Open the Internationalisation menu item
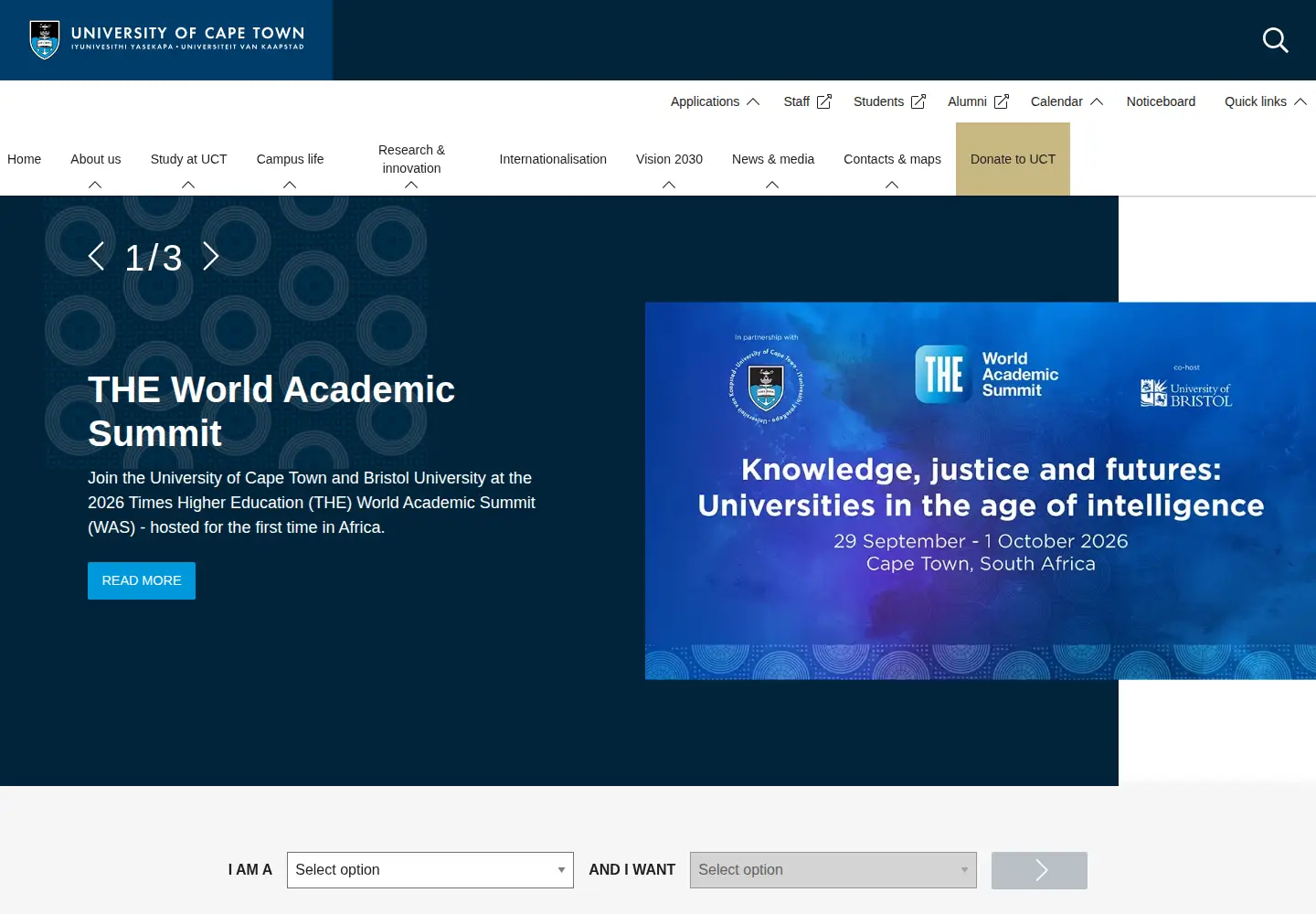 click(553, 159)
